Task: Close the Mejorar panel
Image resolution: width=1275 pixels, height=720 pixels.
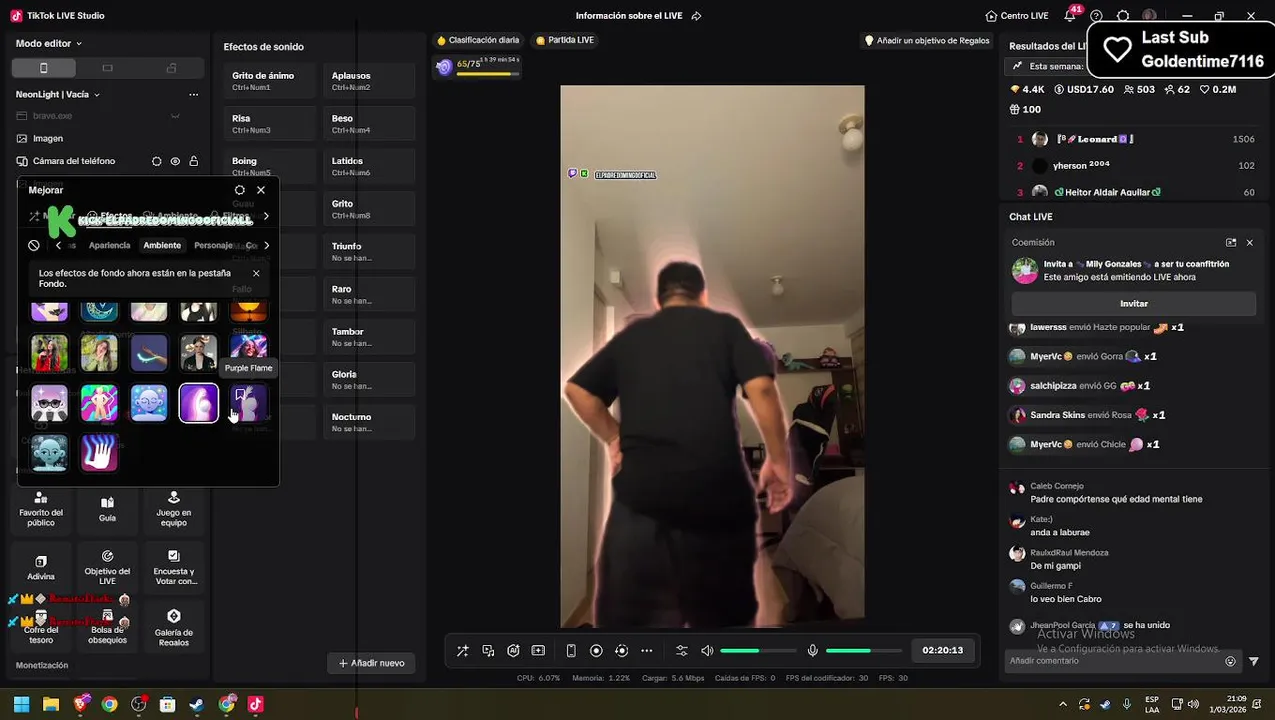Action: point(261,190)
